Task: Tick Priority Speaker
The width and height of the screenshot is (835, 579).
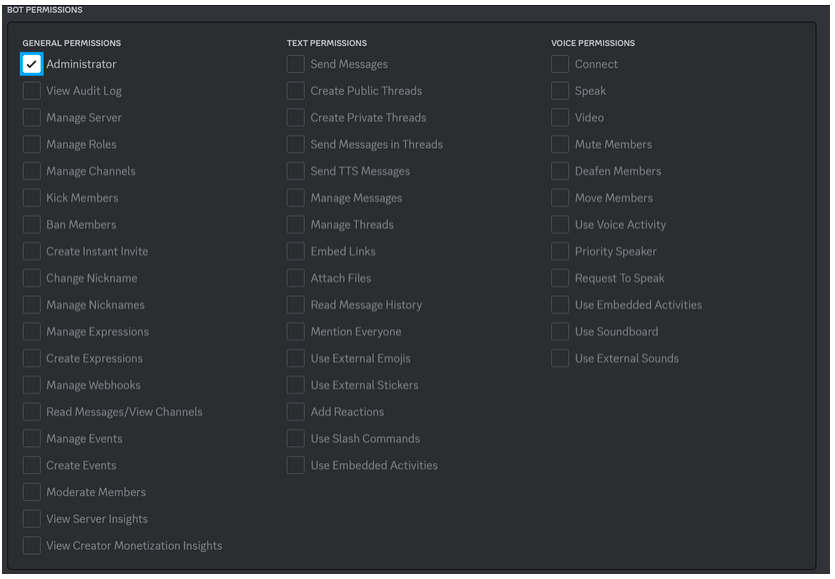Action: pos(560,251)
